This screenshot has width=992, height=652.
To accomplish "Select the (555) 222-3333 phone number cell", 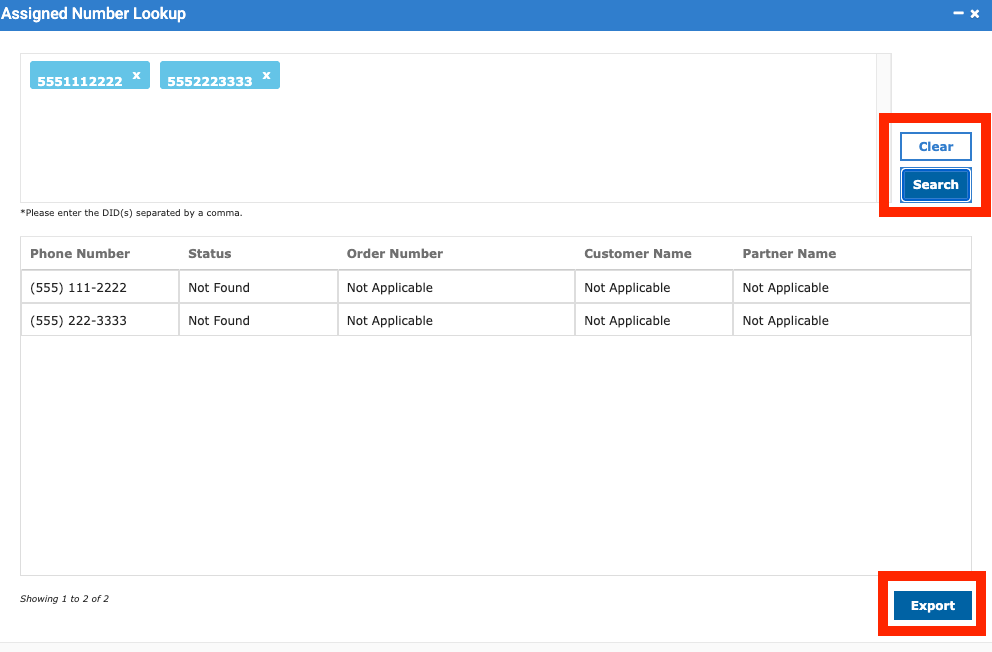I will coord(100,320).
